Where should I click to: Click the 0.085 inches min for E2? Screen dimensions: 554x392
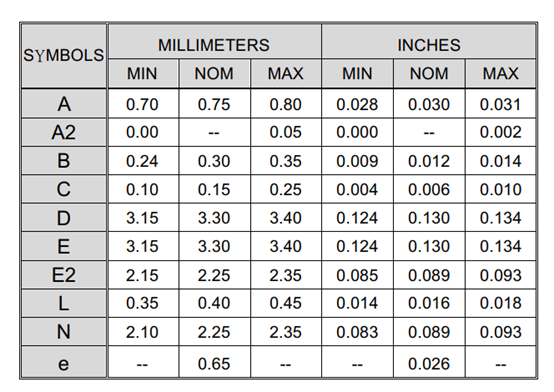pyautogui.click(x=357, y=275)
